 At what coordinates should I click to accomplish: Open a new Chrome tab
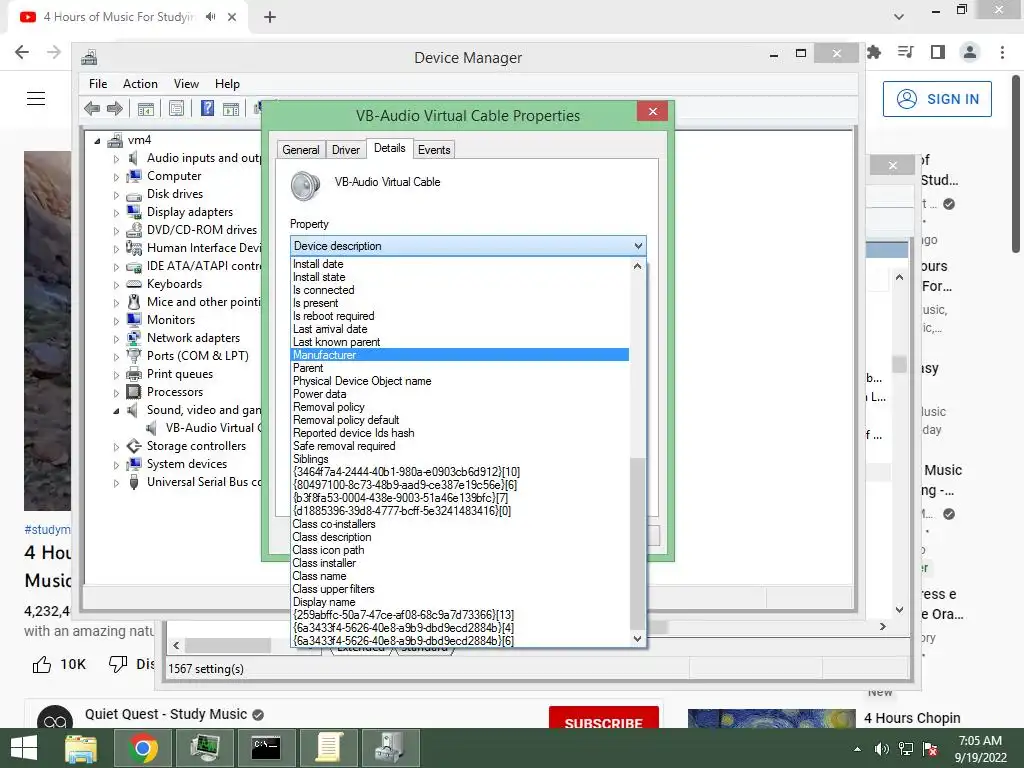(x=270, y=17)
